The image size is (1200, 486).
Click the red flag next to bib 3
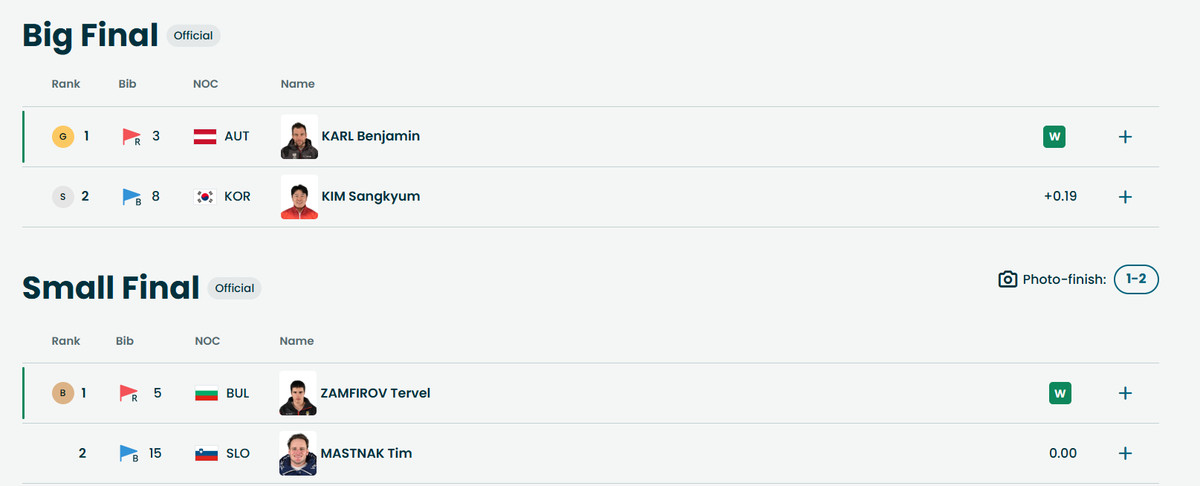[x=131, y=136]
